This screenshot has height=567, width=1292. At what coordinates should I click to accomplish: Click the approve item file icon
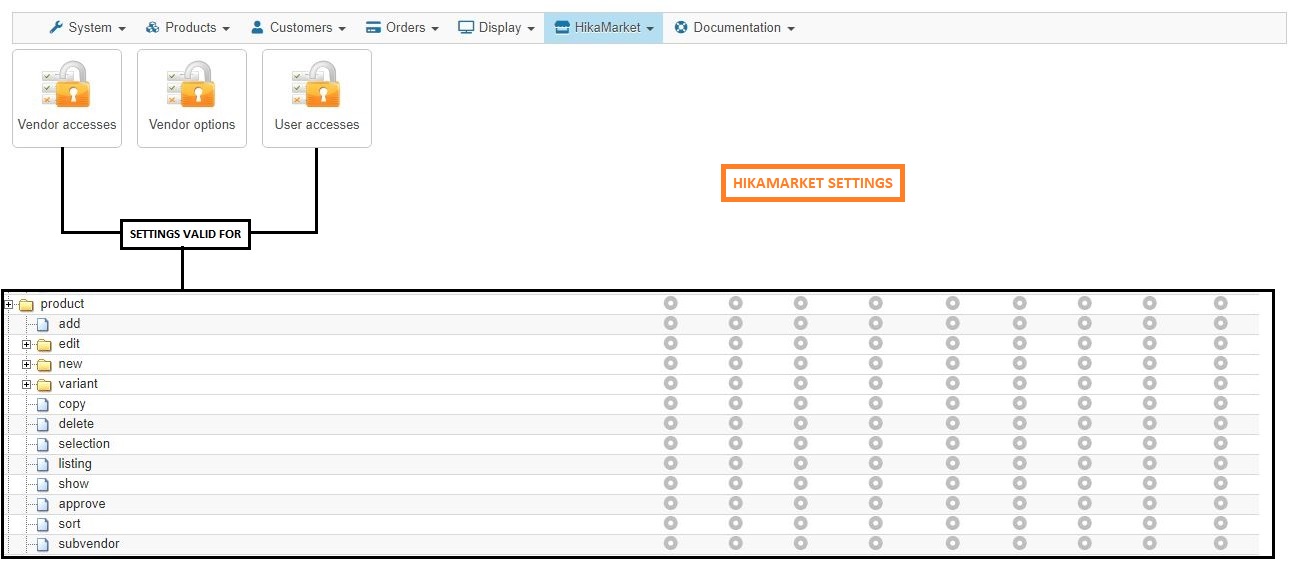pos(42,504)
